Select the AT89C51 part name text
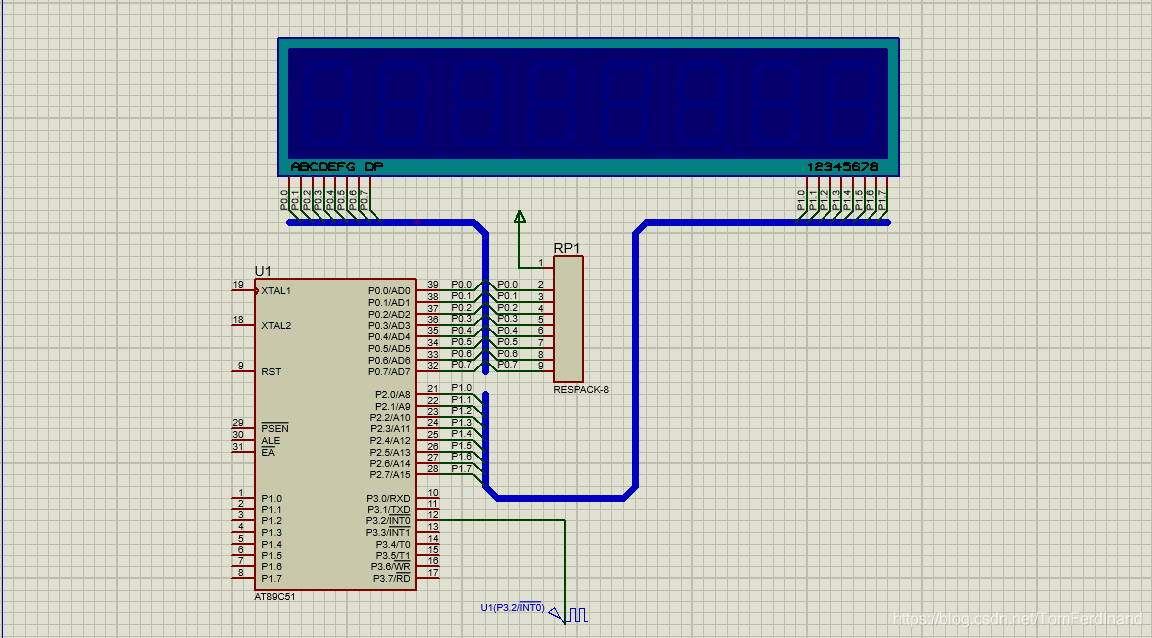The image size is (1152, 638). (x=275, y=597)
